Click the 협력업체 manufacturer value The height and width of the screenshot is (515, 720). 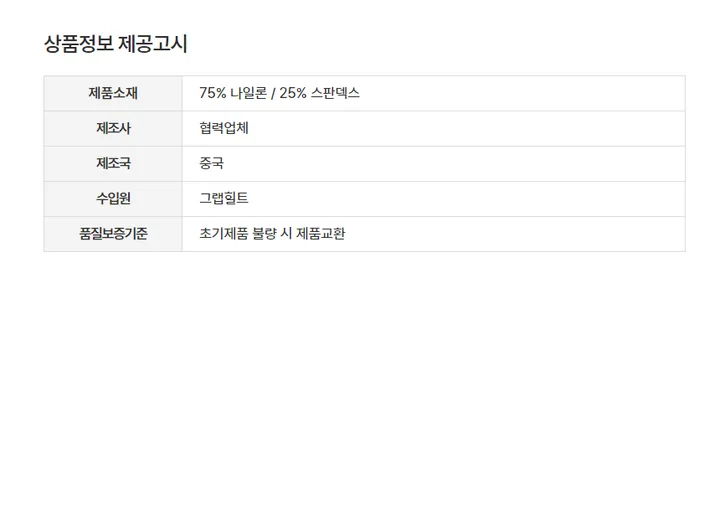(224, 128)
